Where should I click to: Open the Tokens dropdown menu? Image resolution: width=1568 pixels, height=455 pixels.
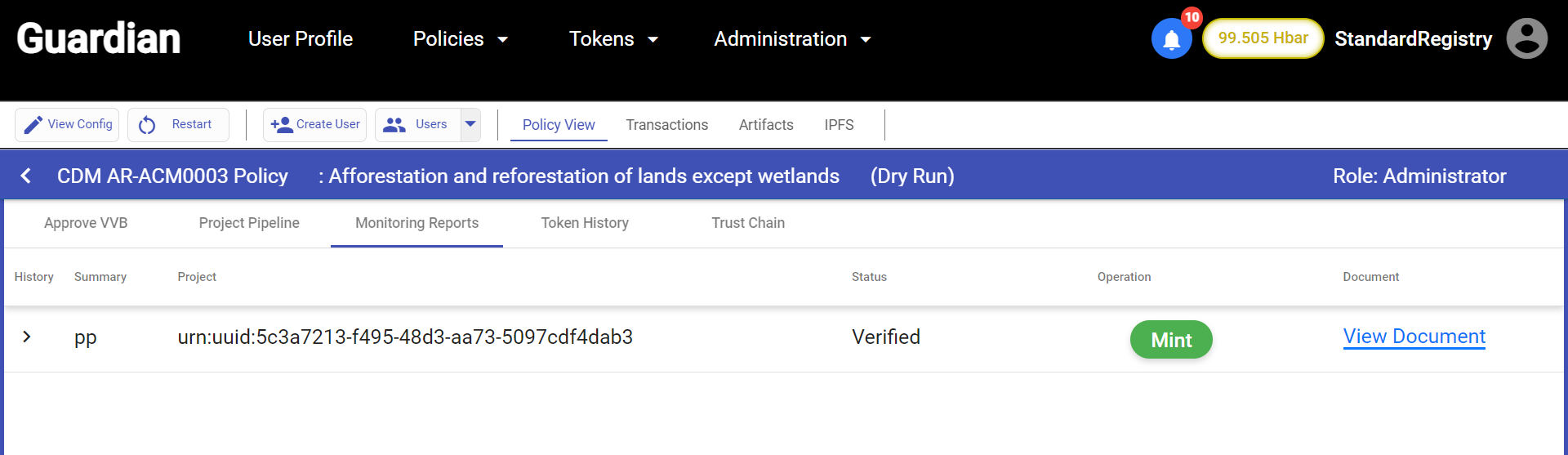pyautogui.click(x=613, y=39)
